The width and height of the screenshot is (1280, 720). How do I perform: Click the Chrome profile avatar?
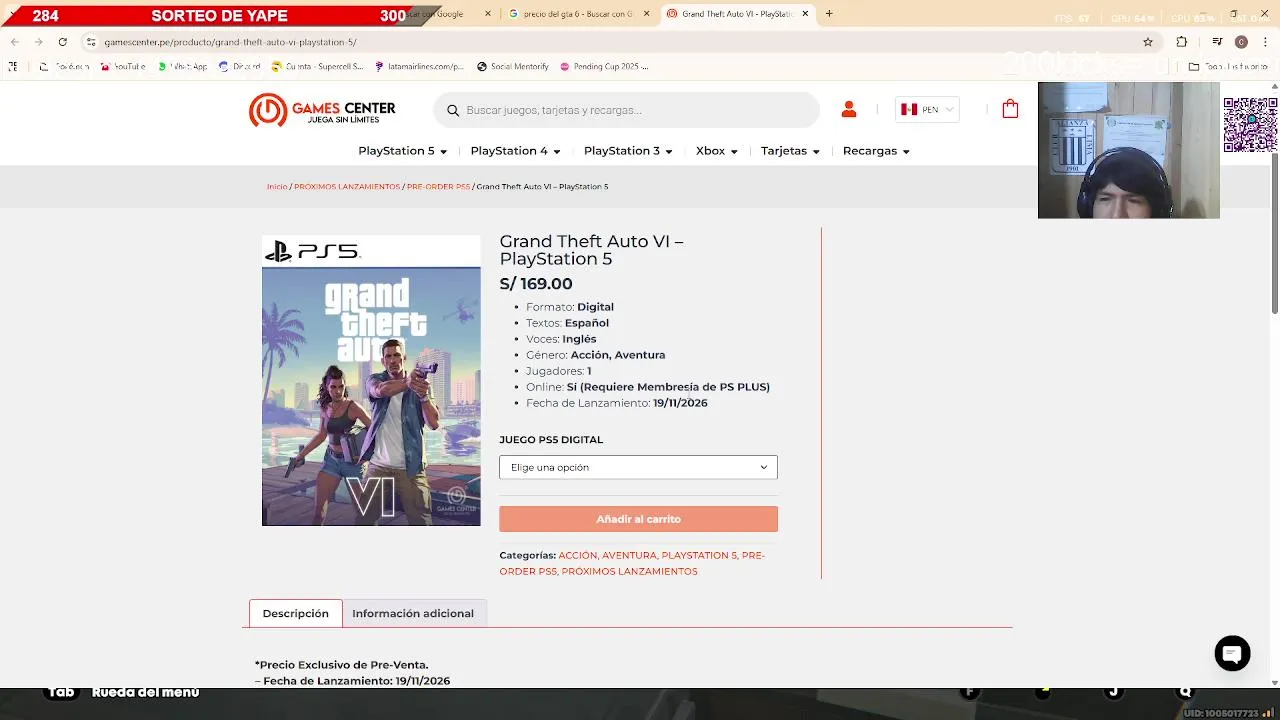[1241, 42]
